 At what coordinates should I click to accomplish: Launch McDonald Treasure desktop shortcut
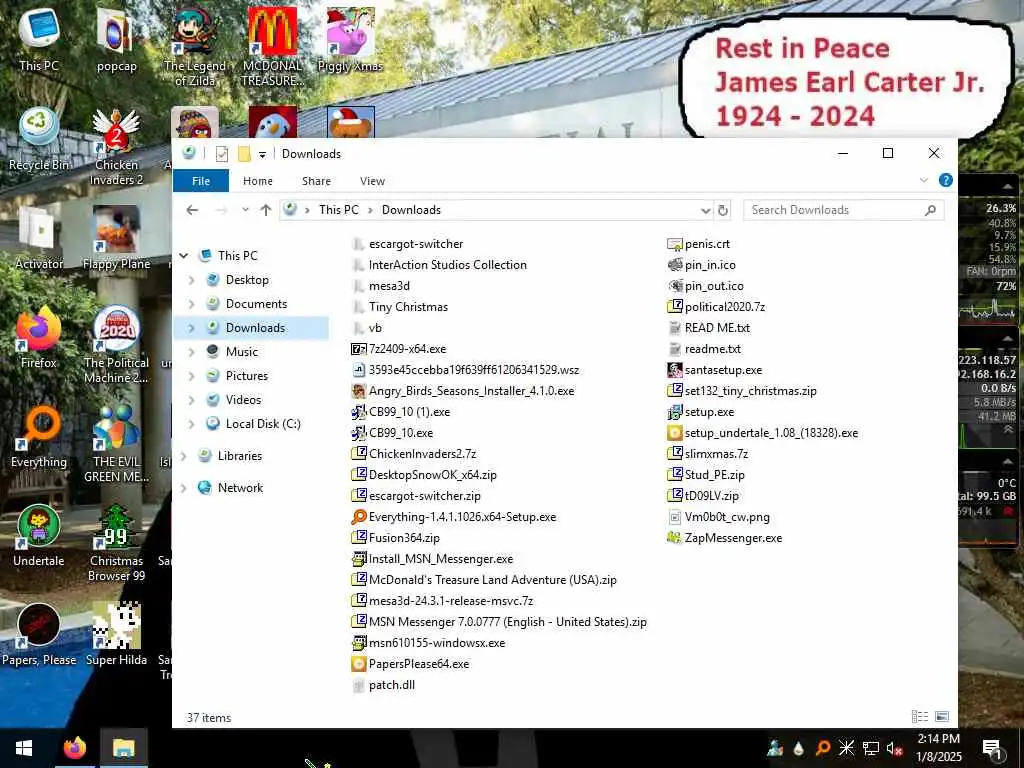point(272,47)
